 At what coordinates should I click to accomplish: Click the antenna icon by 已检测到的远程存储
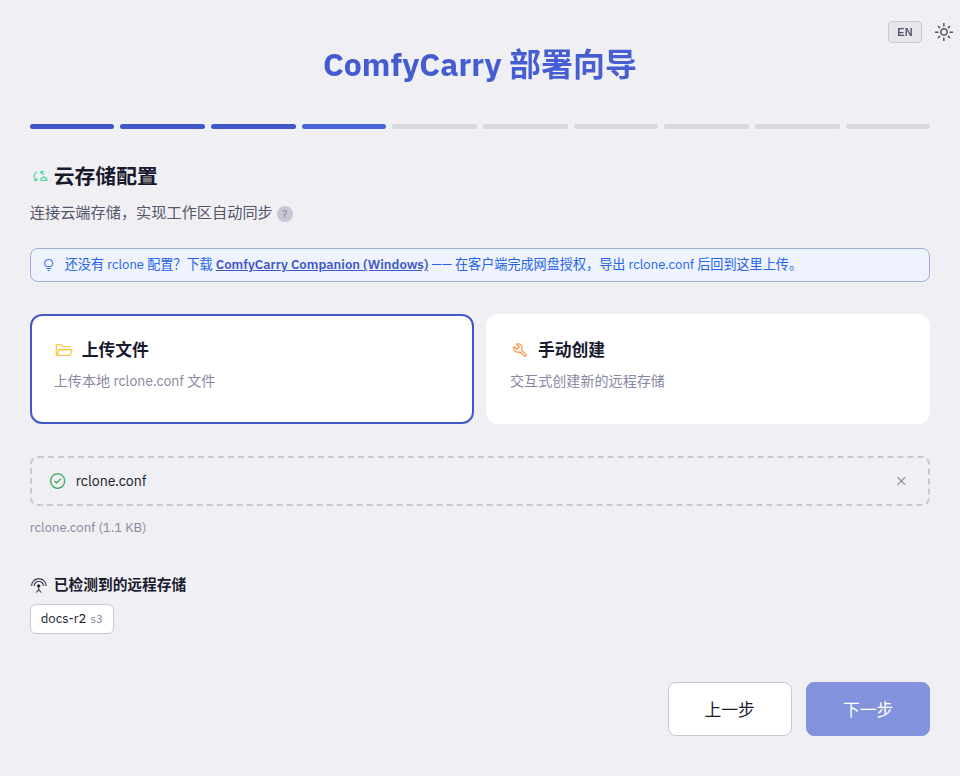(38, 585)
